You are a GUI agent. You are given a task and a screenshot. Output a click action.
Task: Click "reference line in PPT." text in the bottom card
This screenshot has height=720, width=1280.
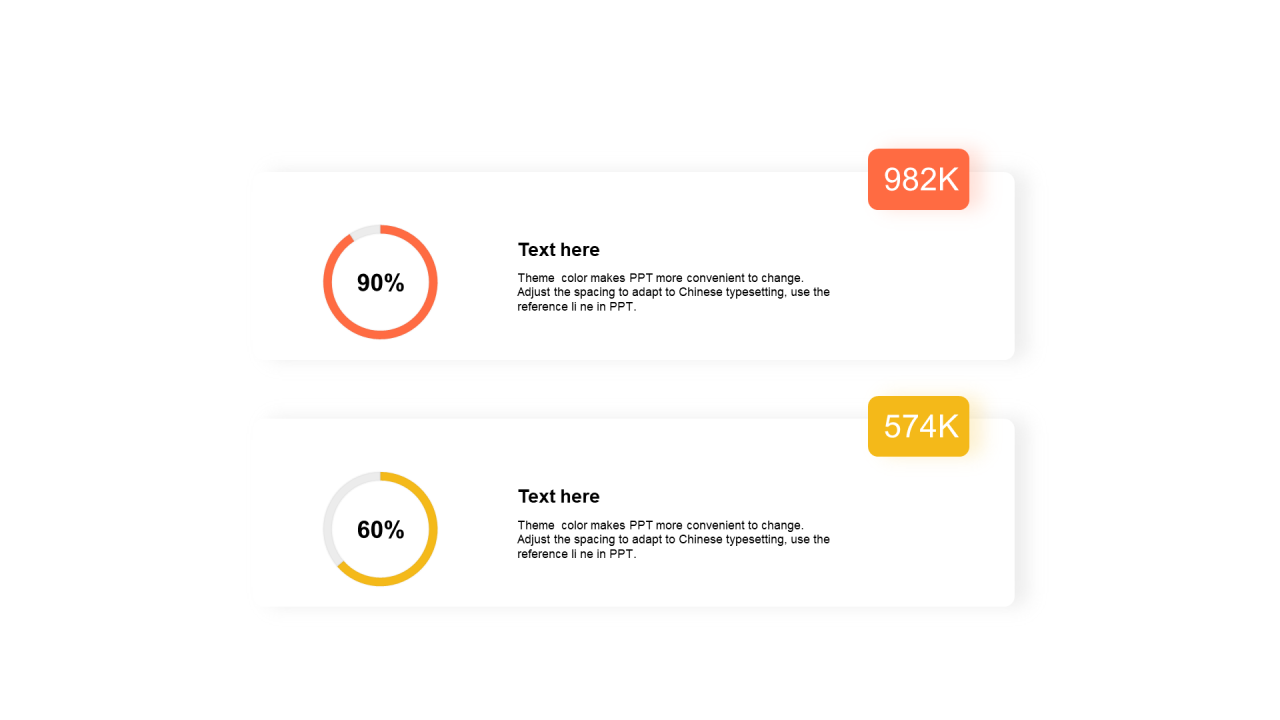[576, 554]
